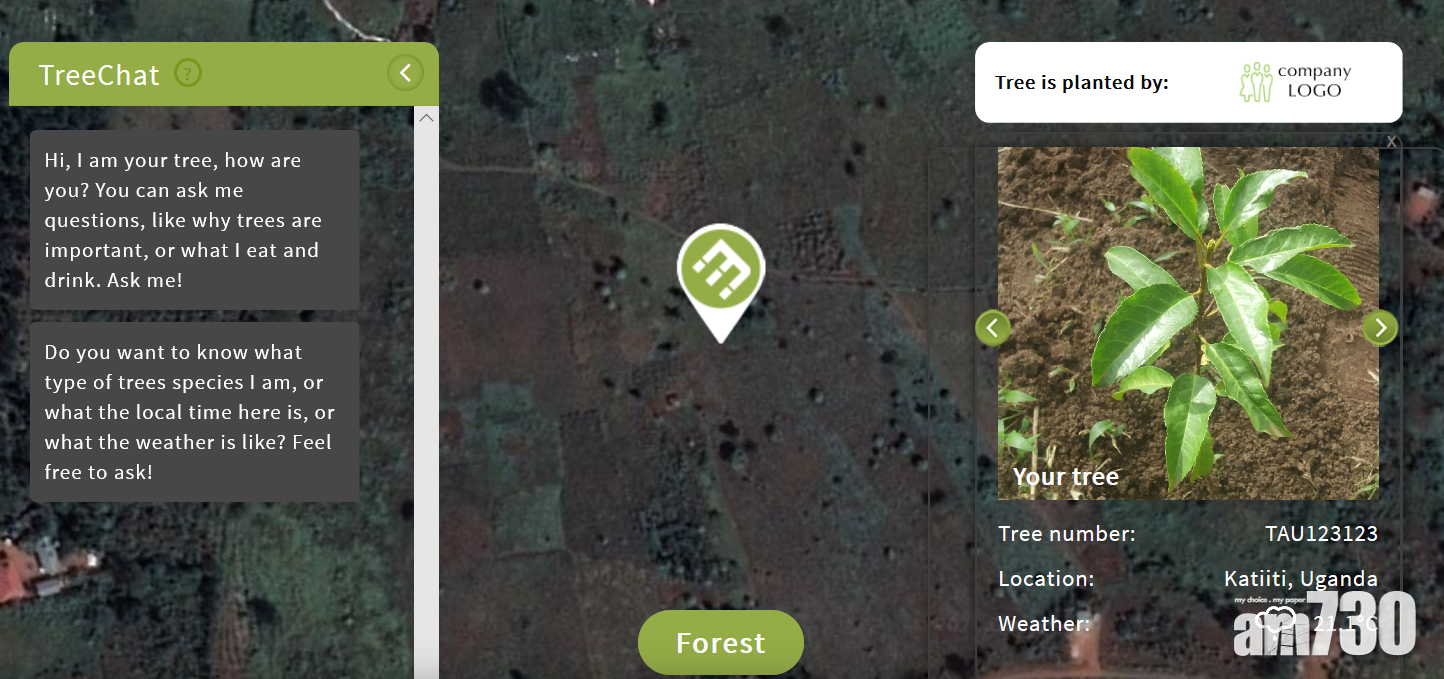This screenshot has width=1444, height=679.
Task: Select the 'Hi, I am your tree' chat message
Action: [194, 220]
